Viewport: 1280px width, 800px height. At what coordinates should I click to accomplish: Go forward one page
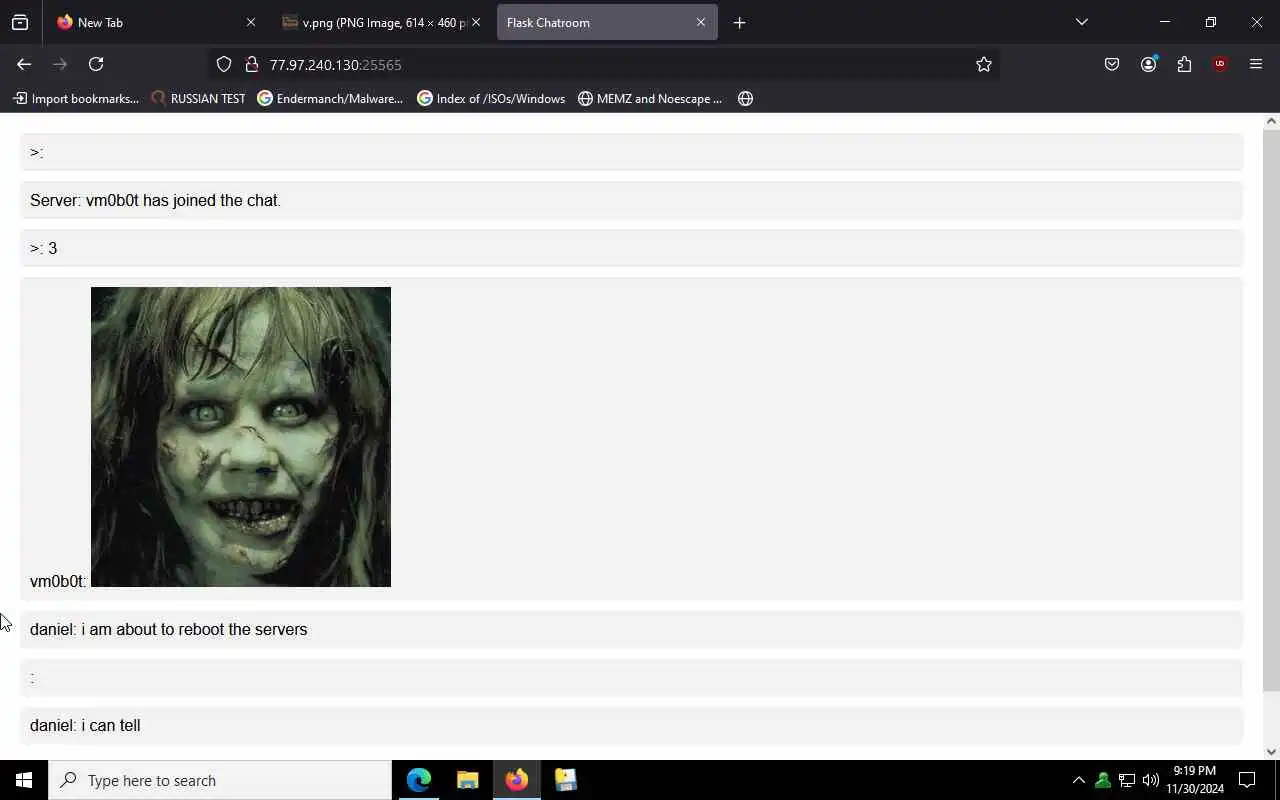(60, 64)
